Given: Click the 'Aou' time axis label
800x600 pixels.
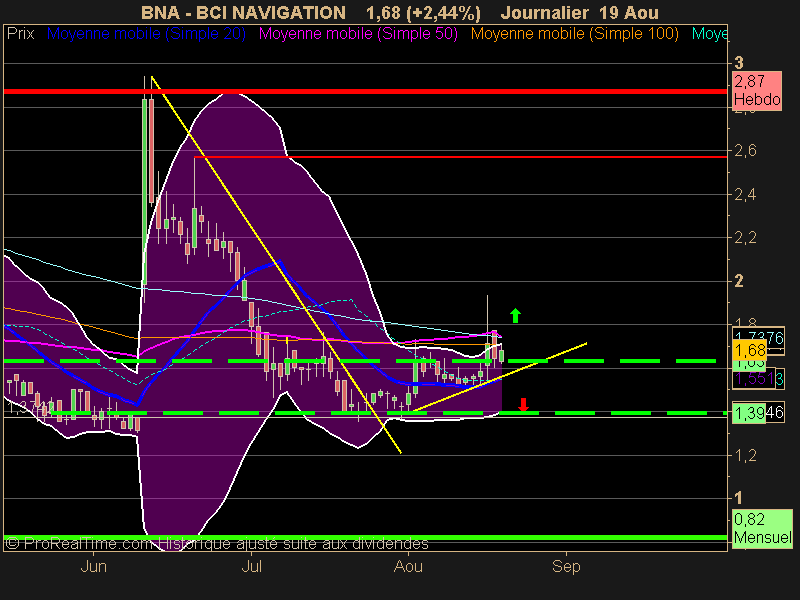Looking at the screenshot, I should pos(408,566).
